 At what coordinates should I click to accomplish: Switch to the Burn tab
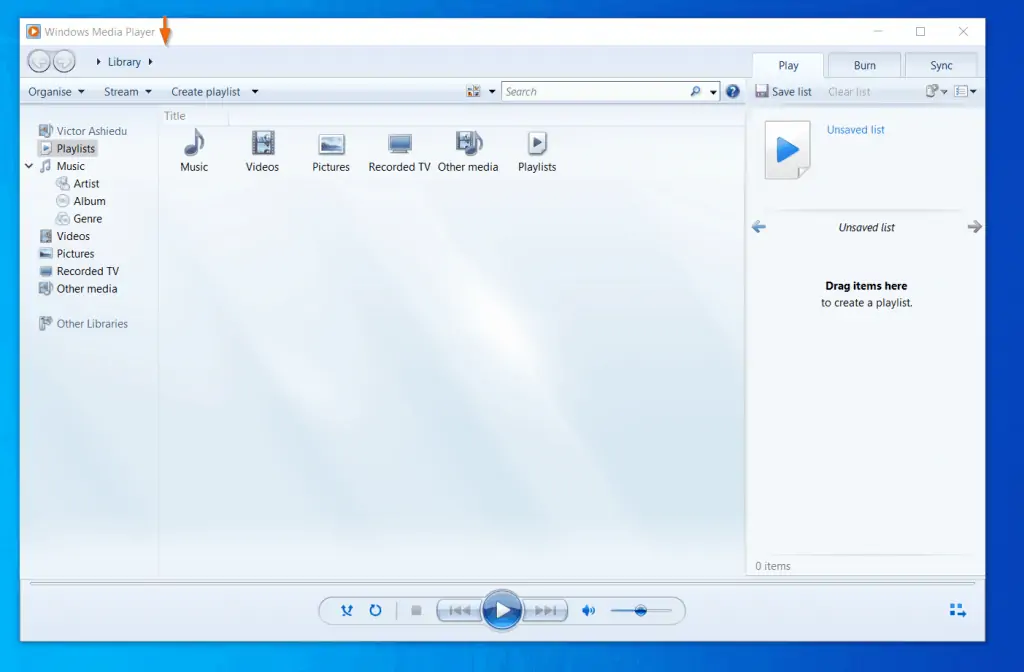click(x=863, y=64)
